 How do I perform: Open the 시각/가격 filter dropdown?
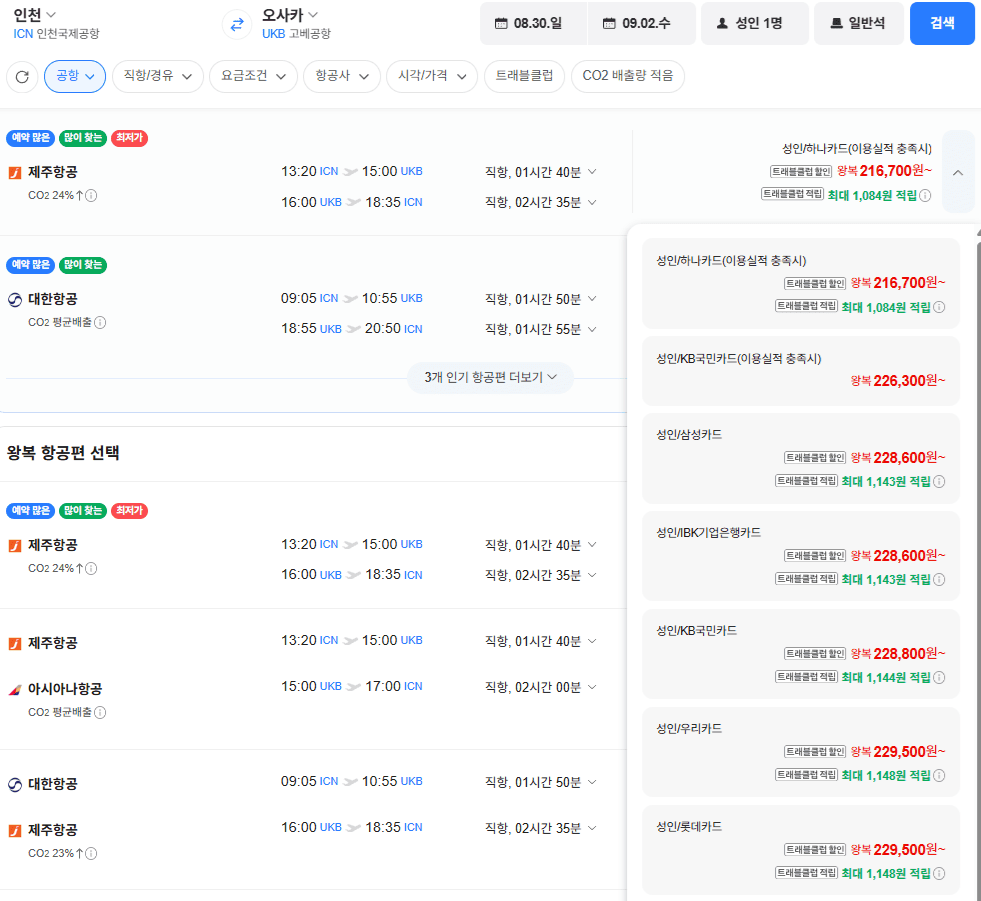click(432, 76)
